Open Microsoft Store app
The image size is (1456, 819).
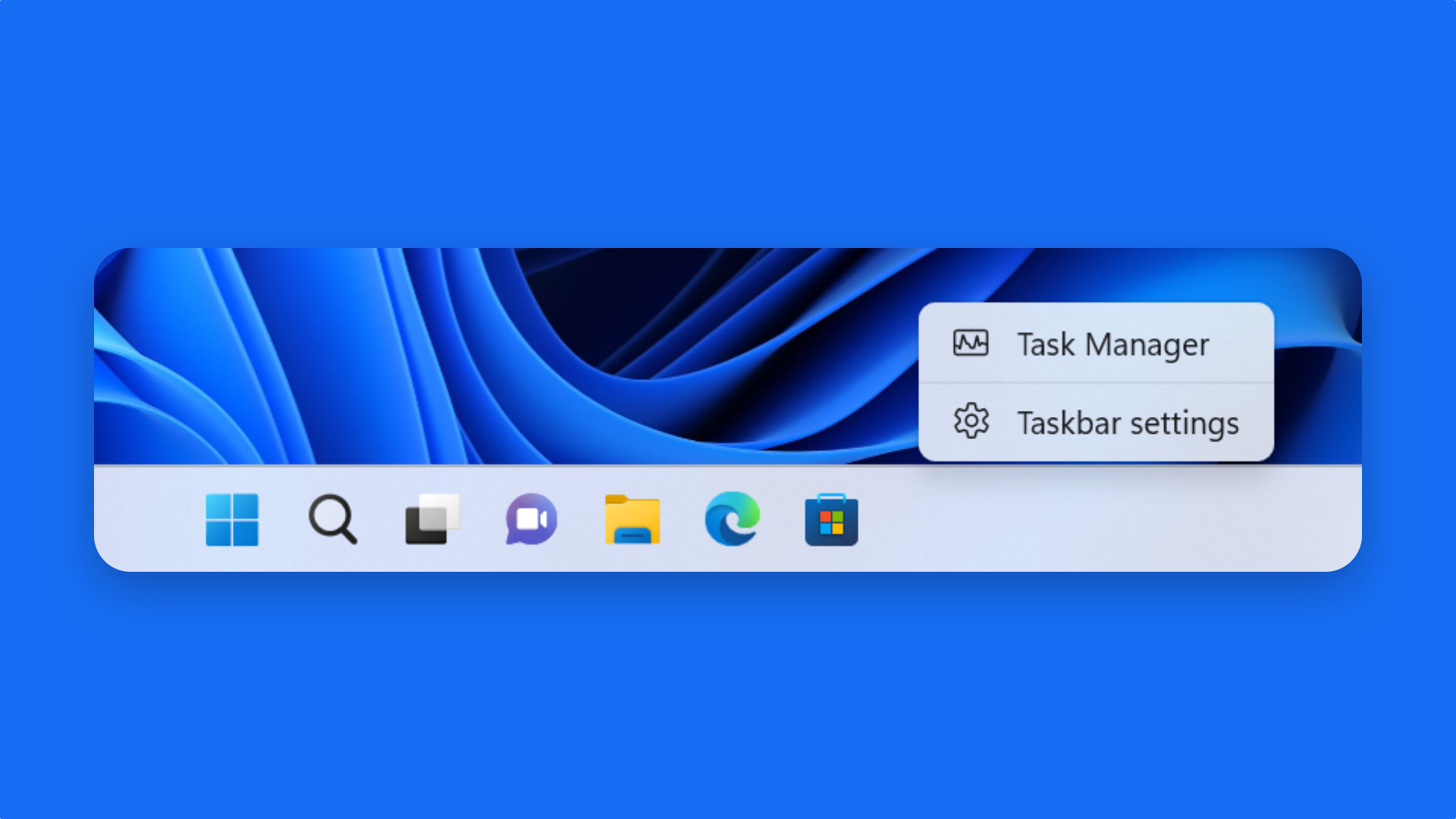(830, 518)
